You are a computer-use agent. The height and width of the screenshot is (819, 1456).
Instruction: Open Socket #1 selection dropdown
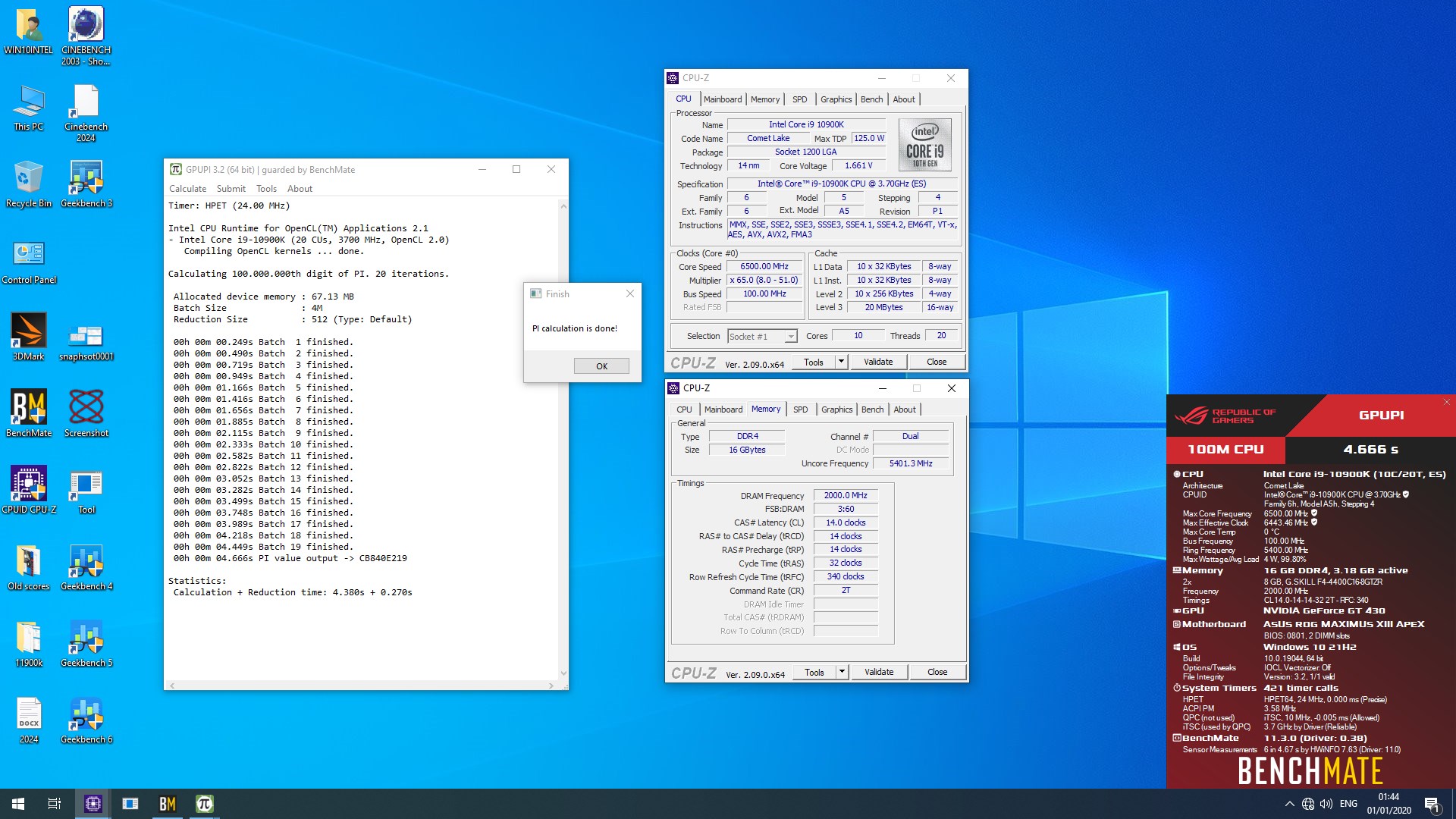click(762, 336)
